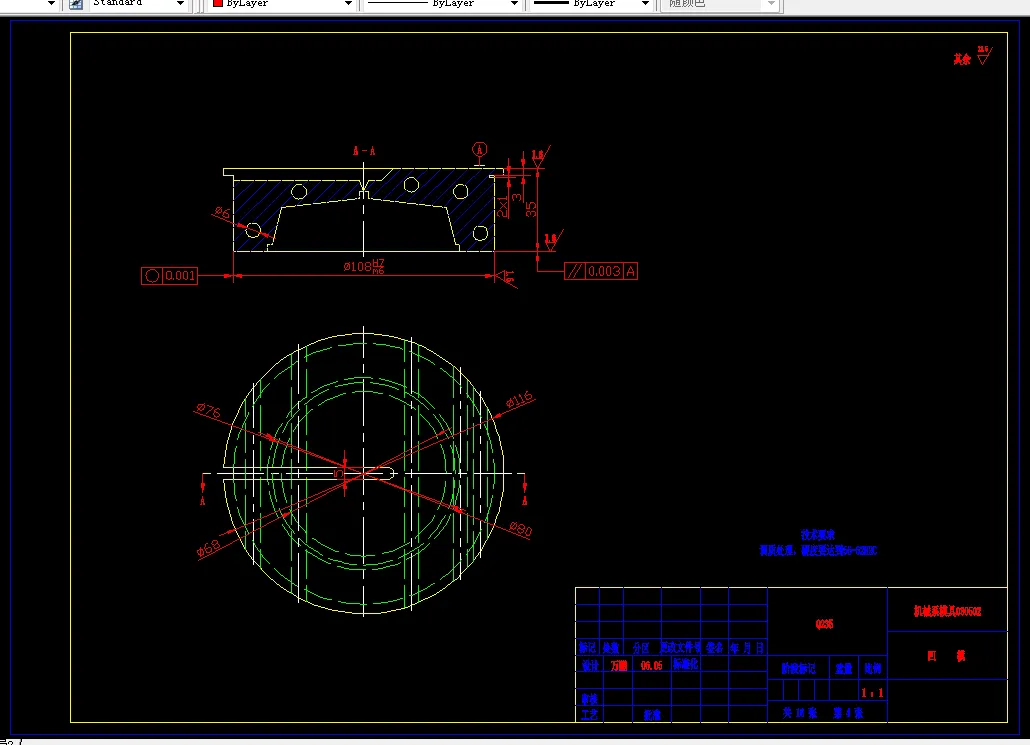Open the color control ByLayer dropdown
Image resolution: width=1030 pixels, height=745 pixels.
pyautogui.click(x=347, y=4)
